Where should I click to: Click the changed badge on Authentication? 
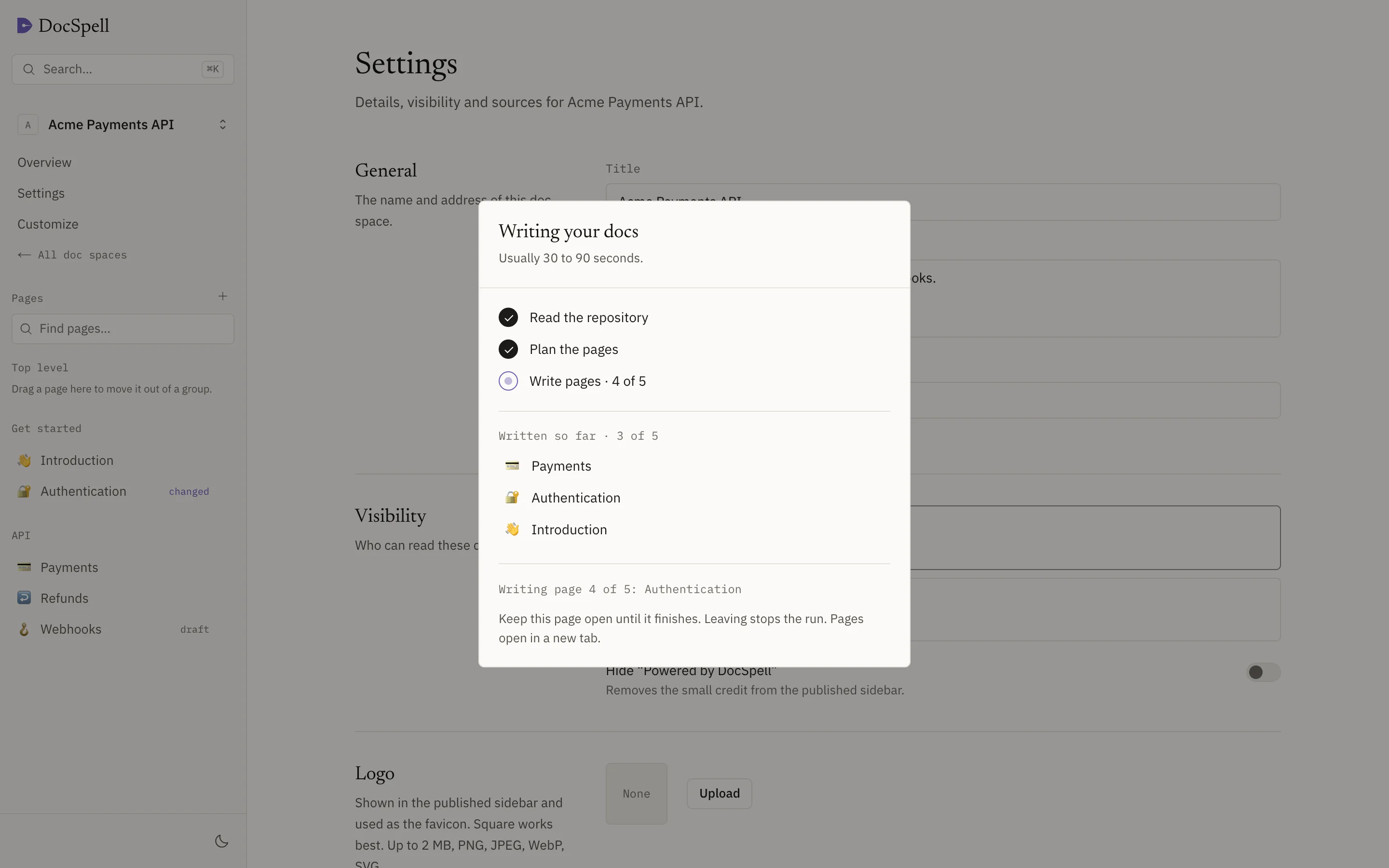(189, 491)
